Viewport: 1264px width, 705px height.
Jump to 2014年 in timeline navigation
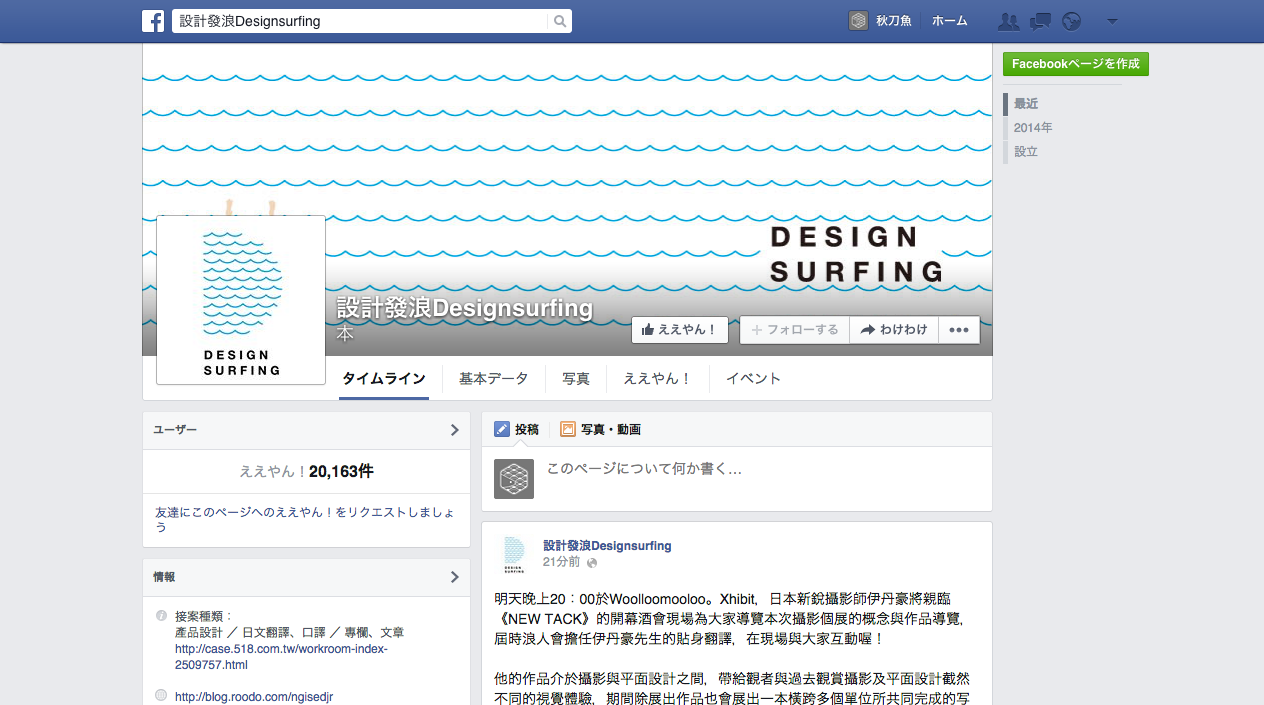pos(1033,128)
